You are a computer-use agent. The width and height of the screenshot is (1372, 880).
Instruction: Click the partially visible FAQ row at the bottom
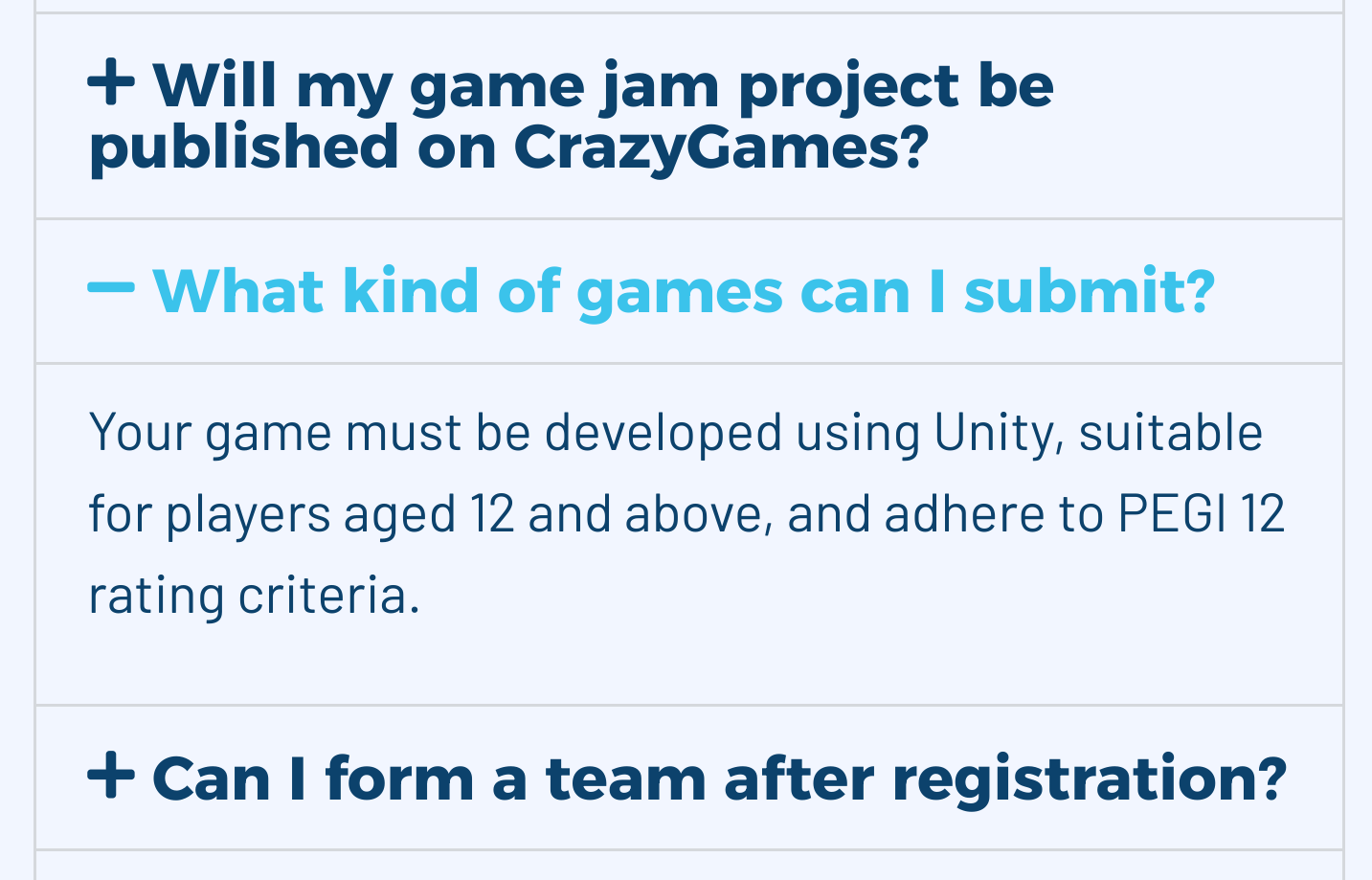[689, 866]
